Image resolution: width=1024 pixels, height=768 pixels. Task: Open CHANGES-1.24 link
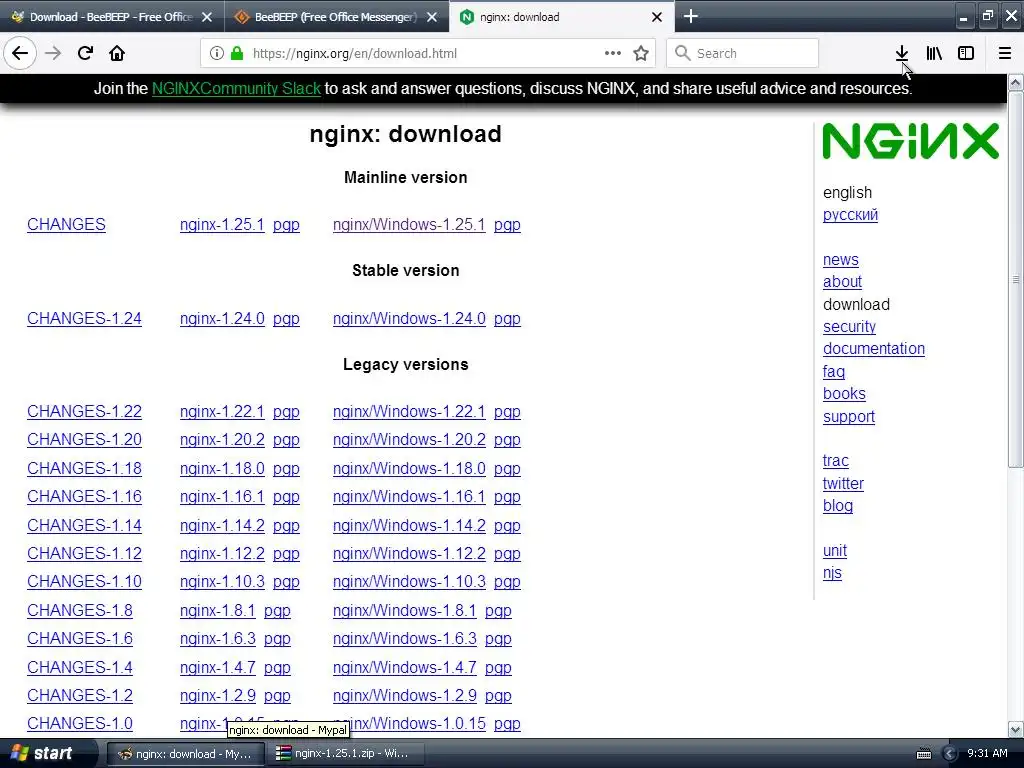tap(84, 319)
